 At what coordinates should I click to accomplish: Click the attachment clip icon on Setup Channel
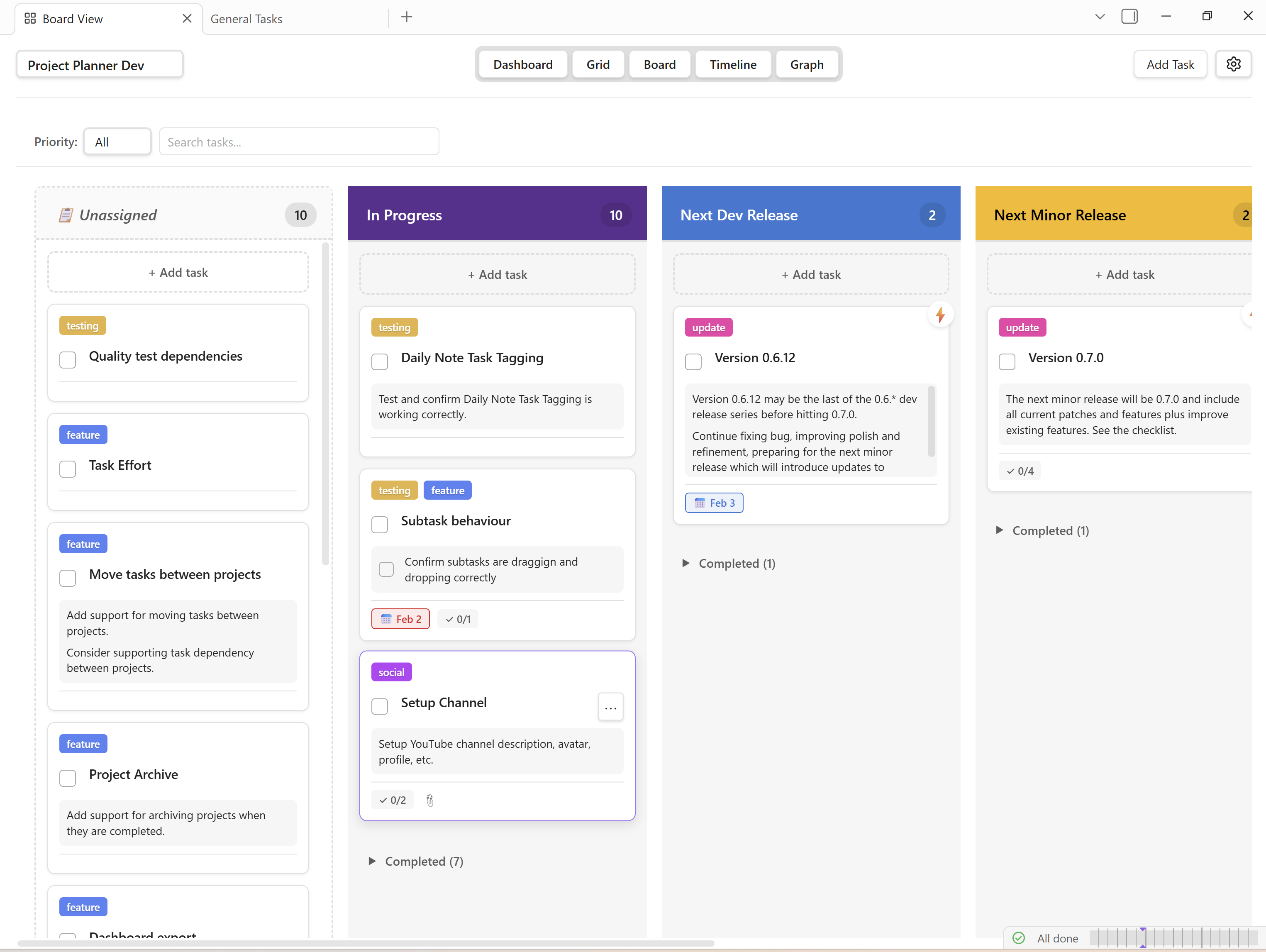point(430,800)
